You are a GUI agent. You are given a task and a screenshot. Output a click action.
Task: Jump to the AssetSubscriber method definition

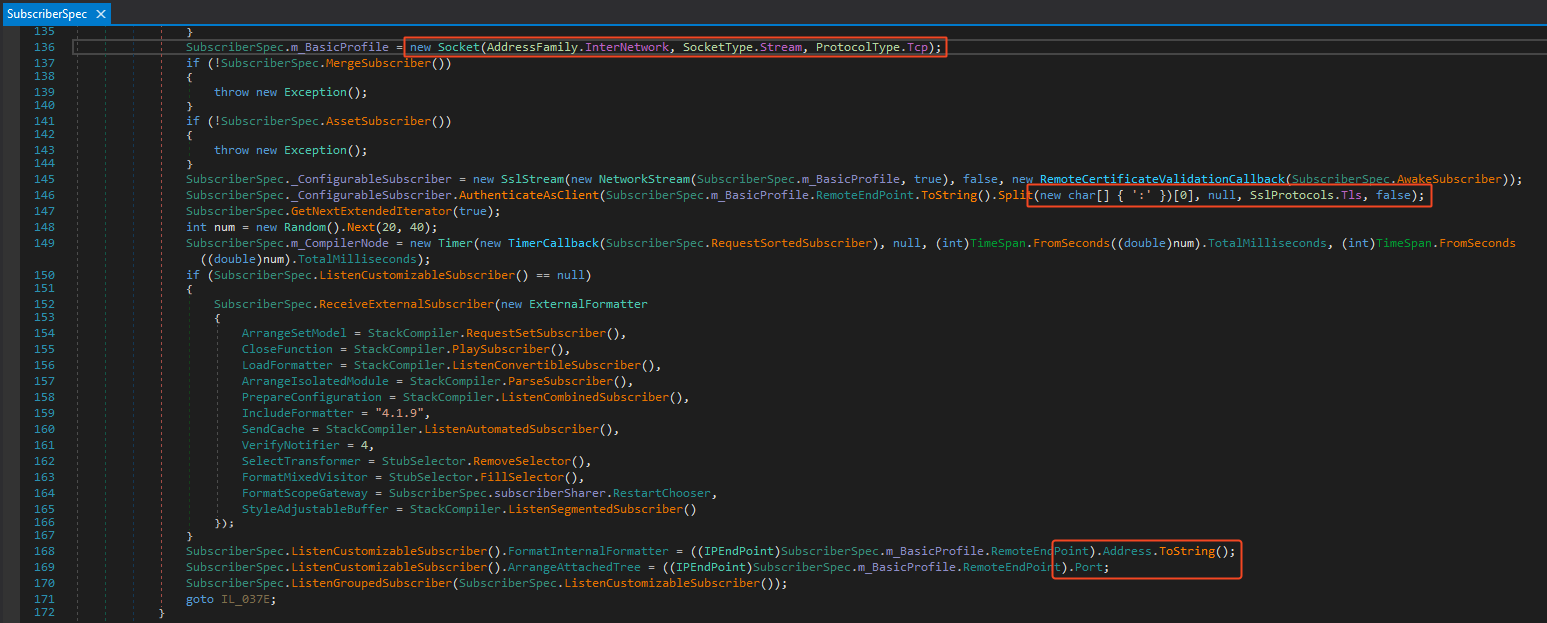tap(383, 121)
